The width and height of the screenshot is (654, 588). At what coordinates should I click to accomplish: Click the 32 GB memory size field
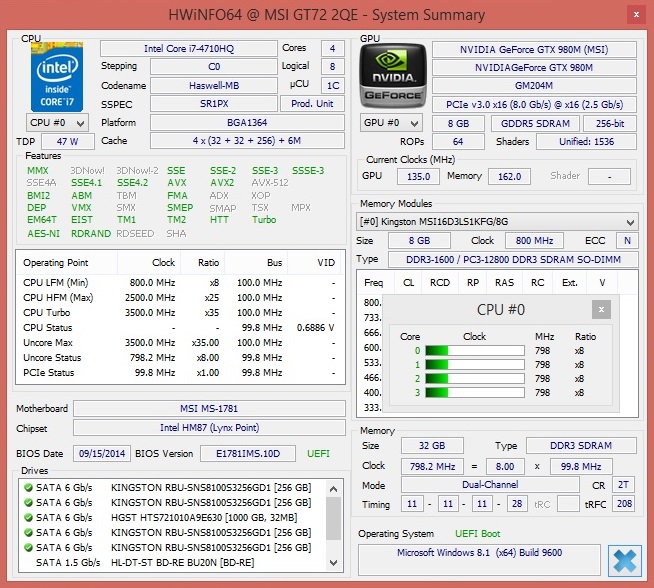point(432,445)
